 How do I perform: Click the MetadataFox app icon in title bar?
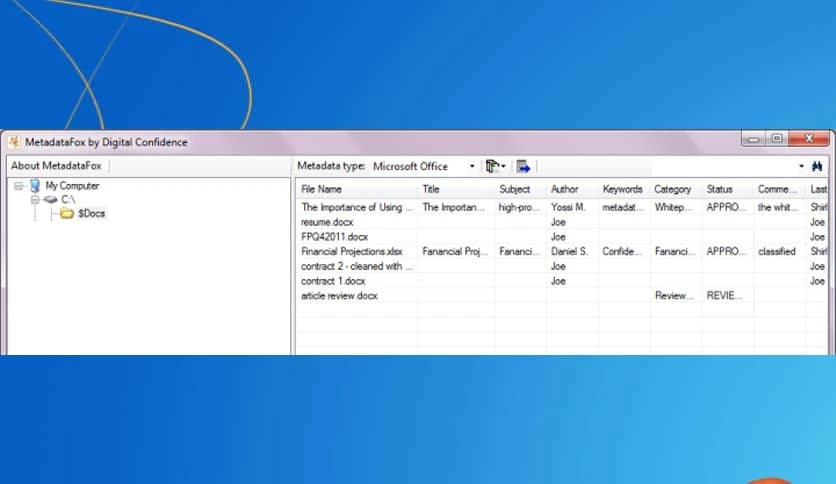click(x=14, y=142)
